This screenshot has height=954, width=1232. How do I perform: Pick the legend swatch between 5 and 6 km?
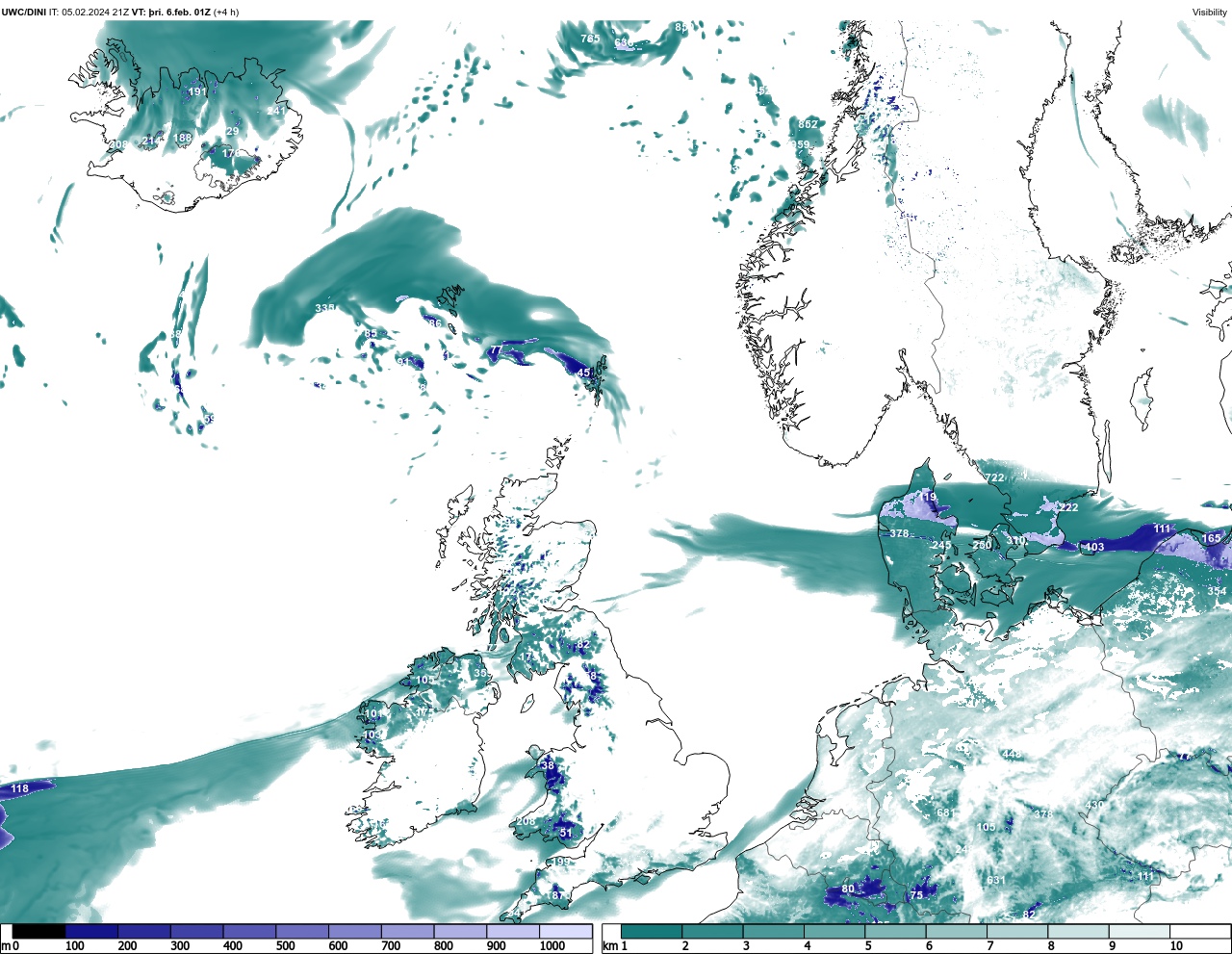[895, 931]
